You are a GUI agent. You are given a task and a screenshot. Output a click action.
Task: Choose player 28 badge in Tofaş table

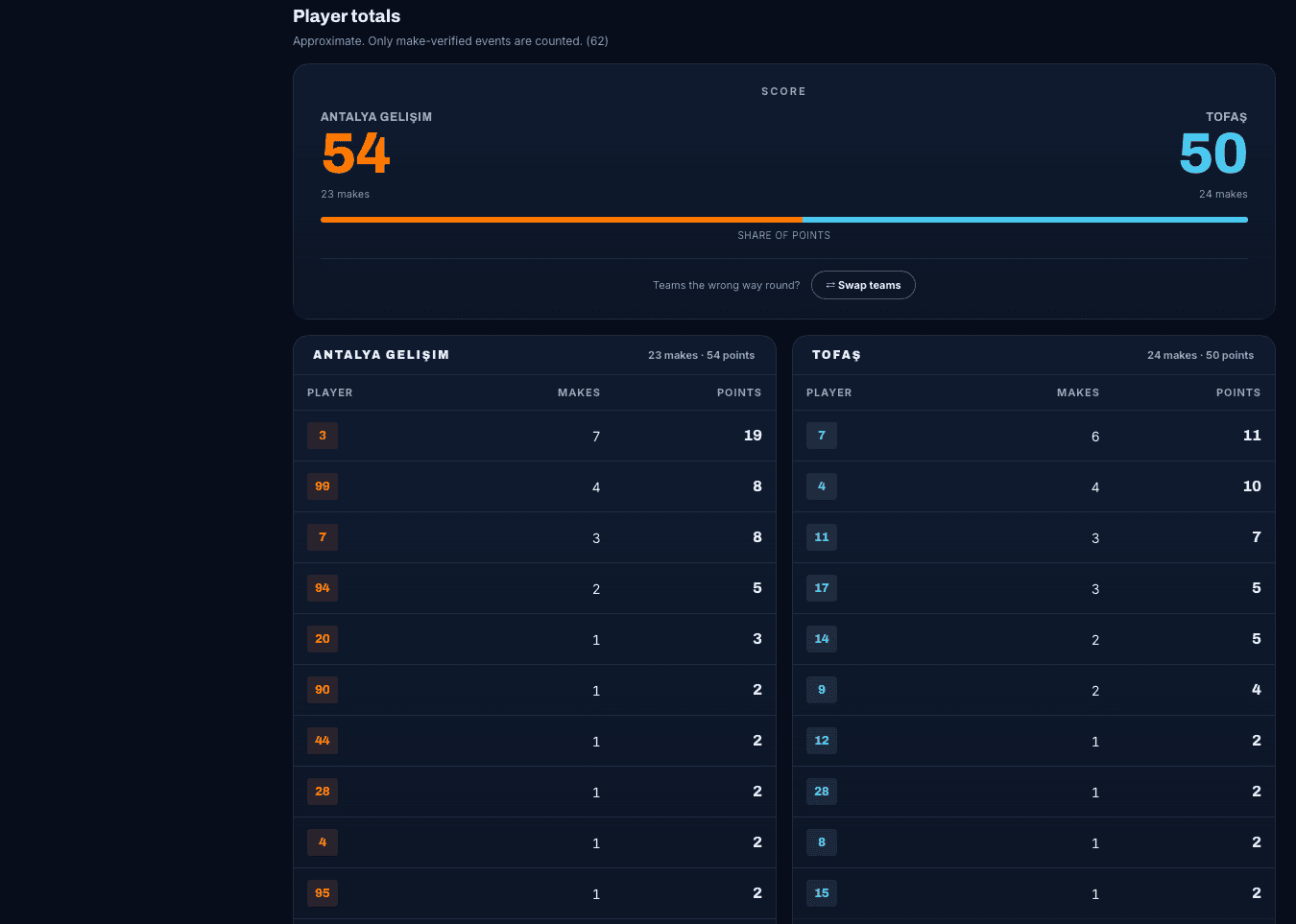[822, 792]
